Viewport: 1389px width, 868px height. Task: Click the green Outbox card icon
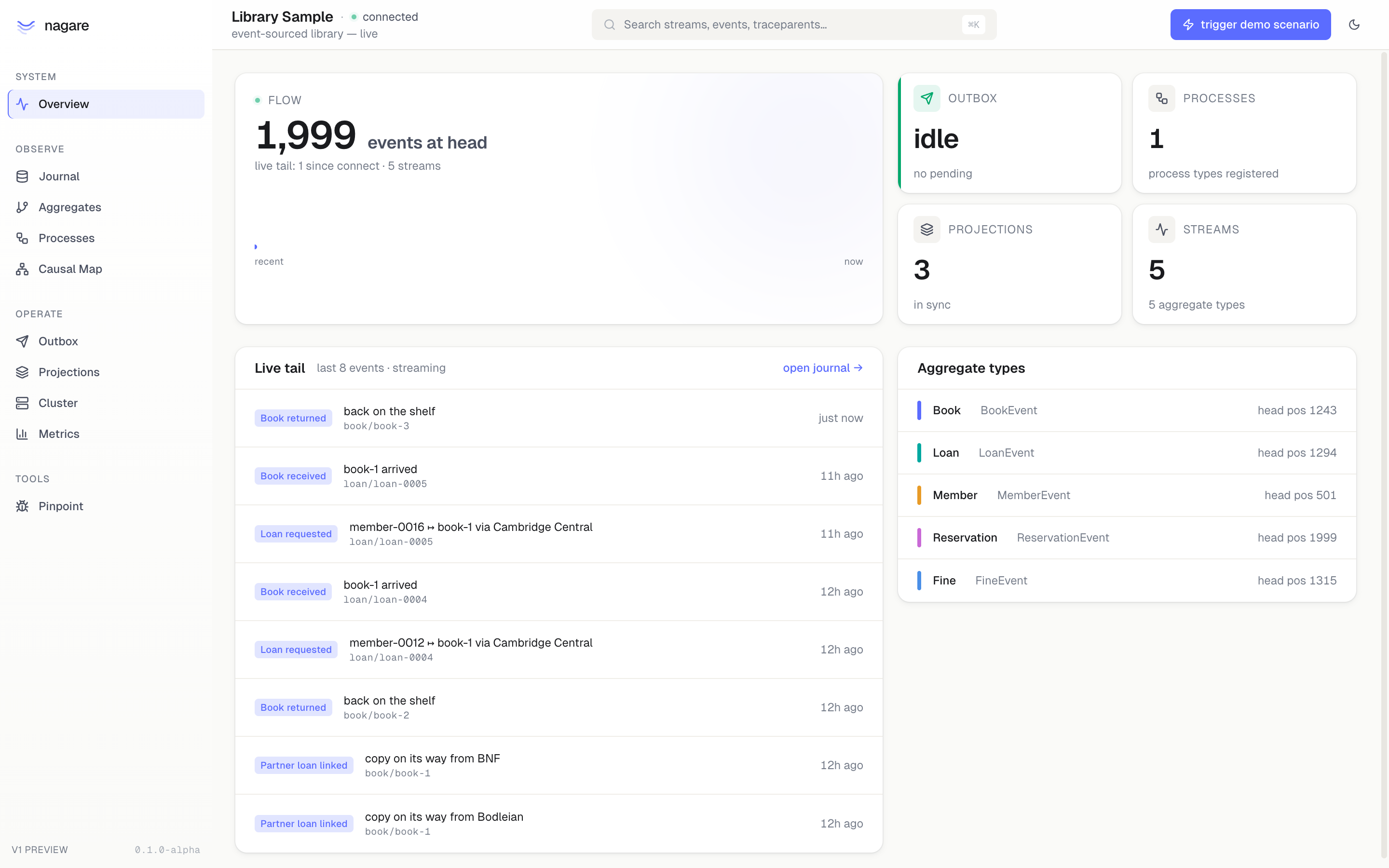point(927,98)
